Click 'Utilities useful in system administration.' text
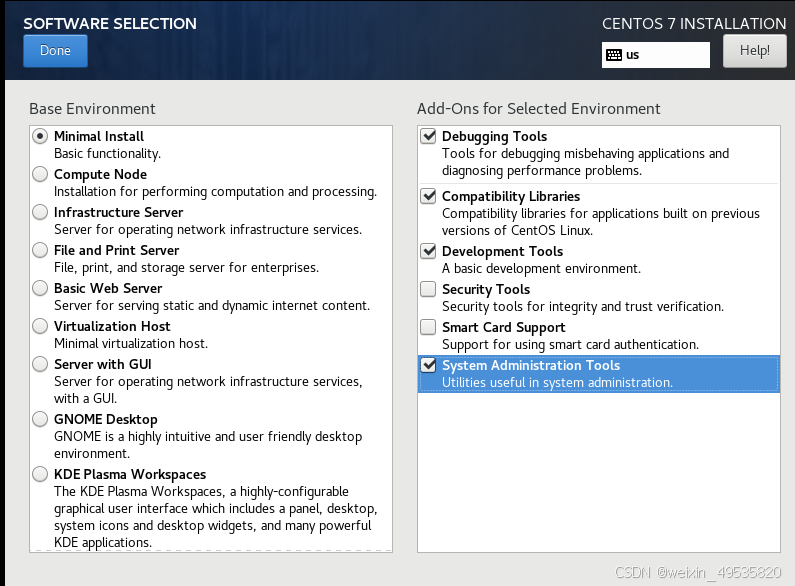This screenshot has width=795, height=586. point(557,383)
